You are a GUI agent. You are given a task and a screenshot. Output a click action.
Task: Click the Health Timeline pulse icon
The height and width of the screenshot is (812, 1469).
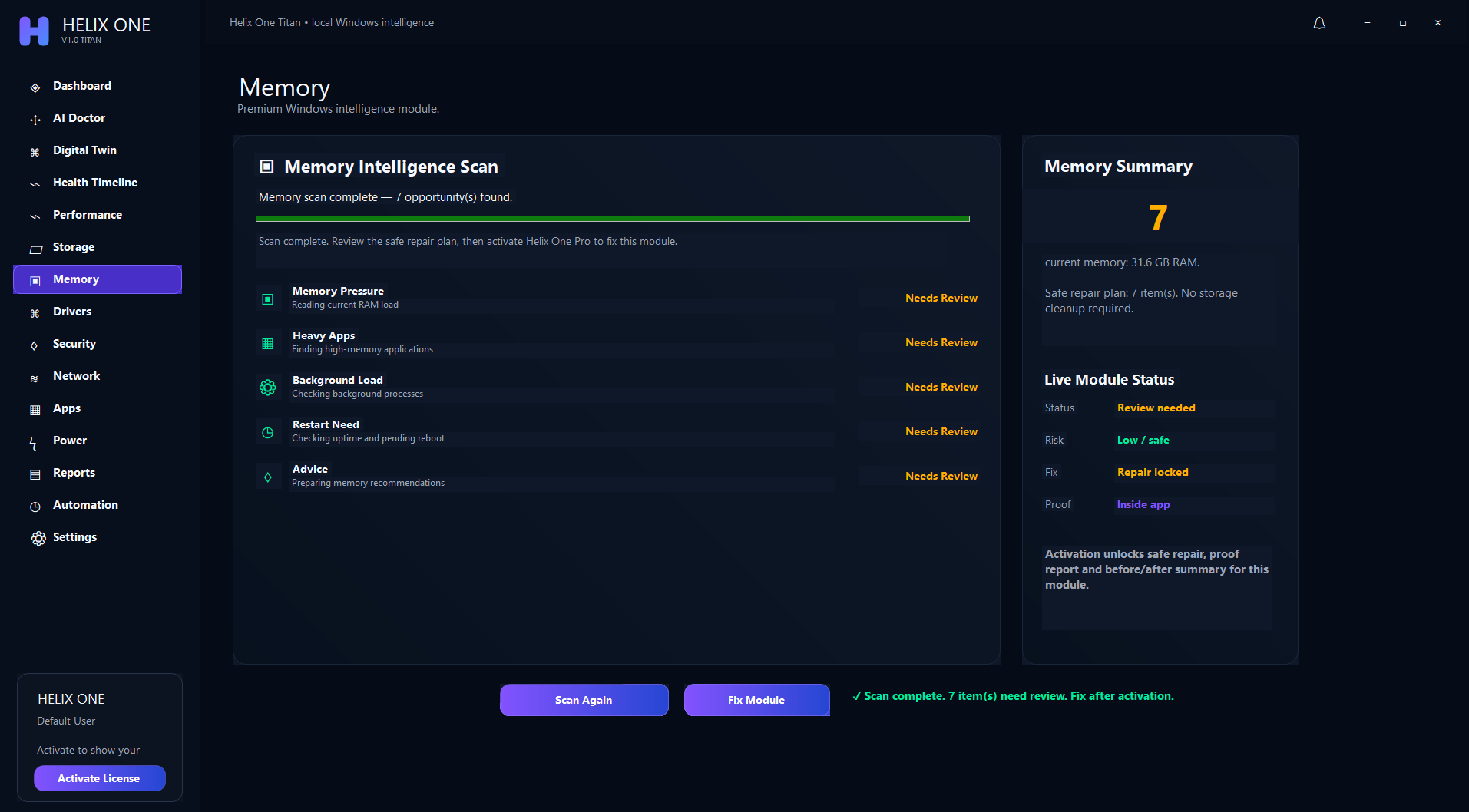click(35, 184)
